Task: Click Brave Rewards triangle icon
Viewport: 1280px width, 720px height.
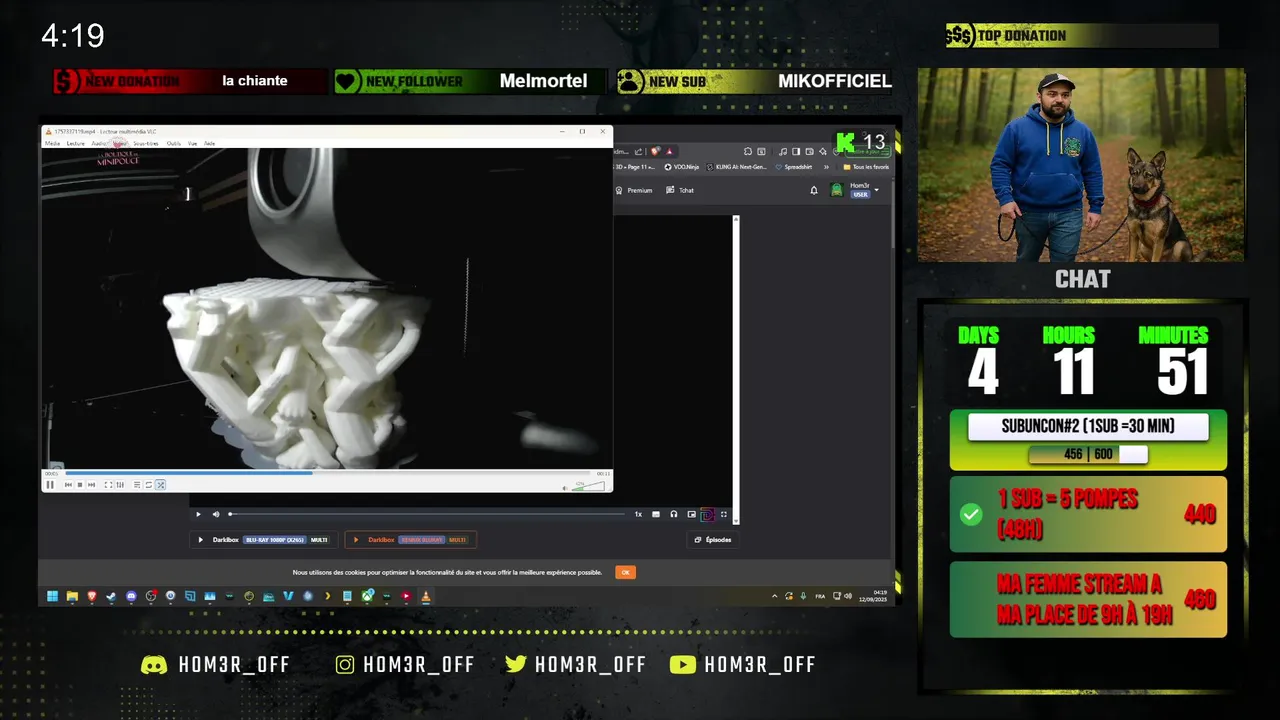Action: click(x=669, y=151)
